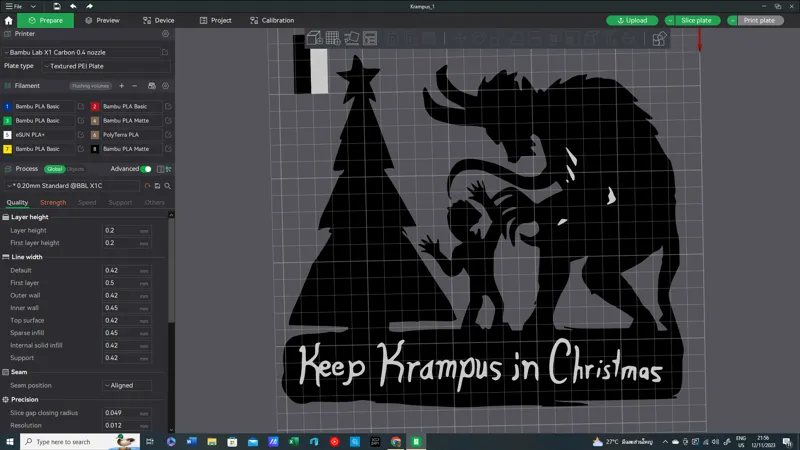
Task: Click the Add plate grid icon
Action: 333,38
